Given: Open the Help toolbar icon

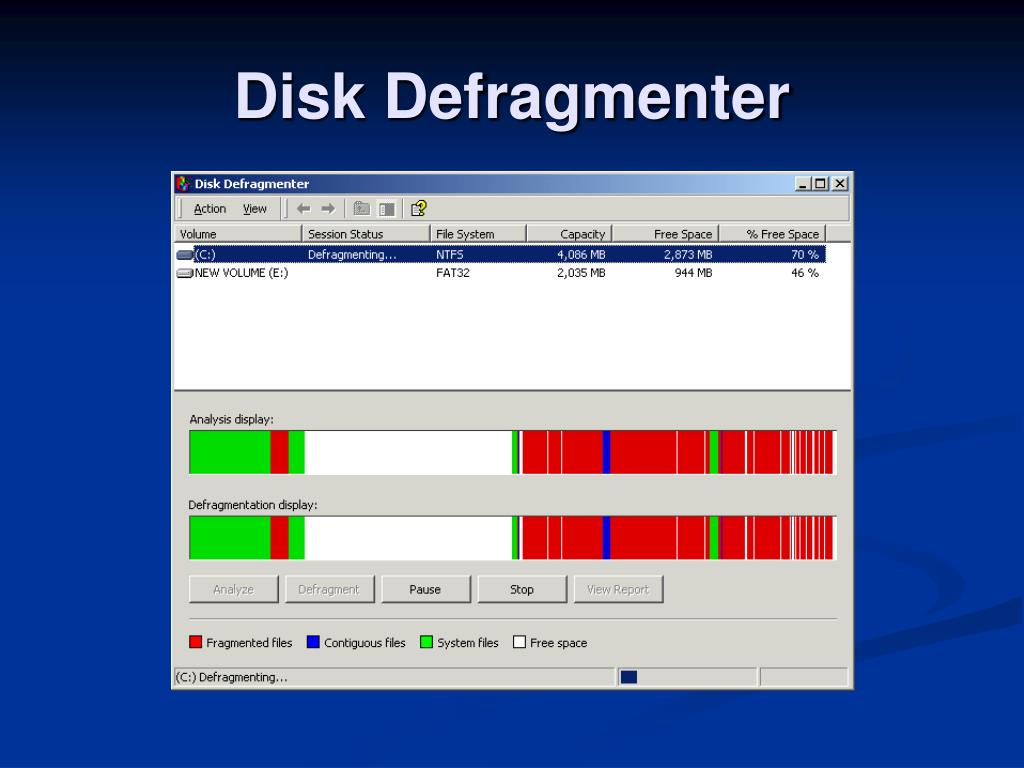Looking at the screenshot, I should (419, 208).
